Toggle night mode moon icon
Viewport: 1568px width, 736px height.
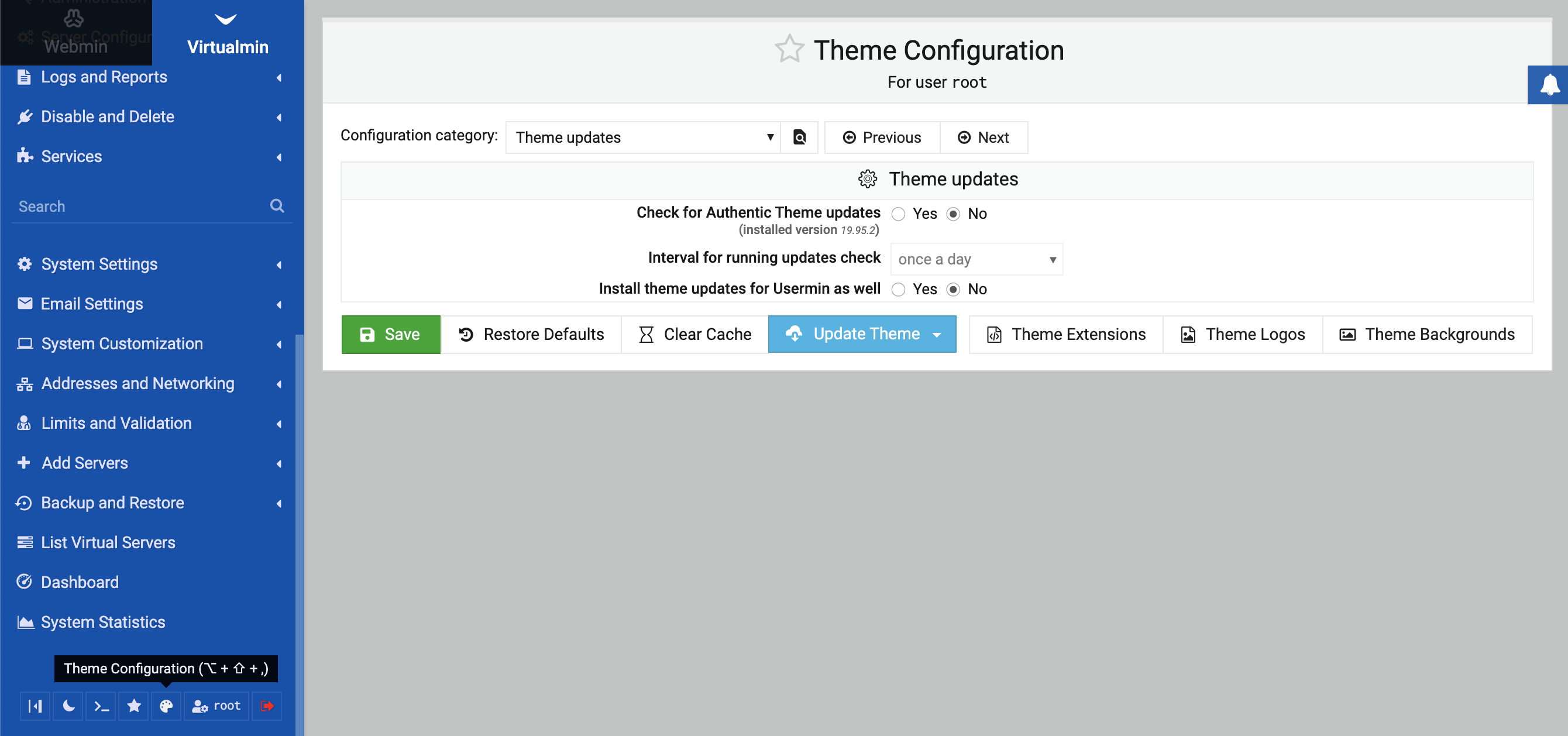tap(68, 706)
